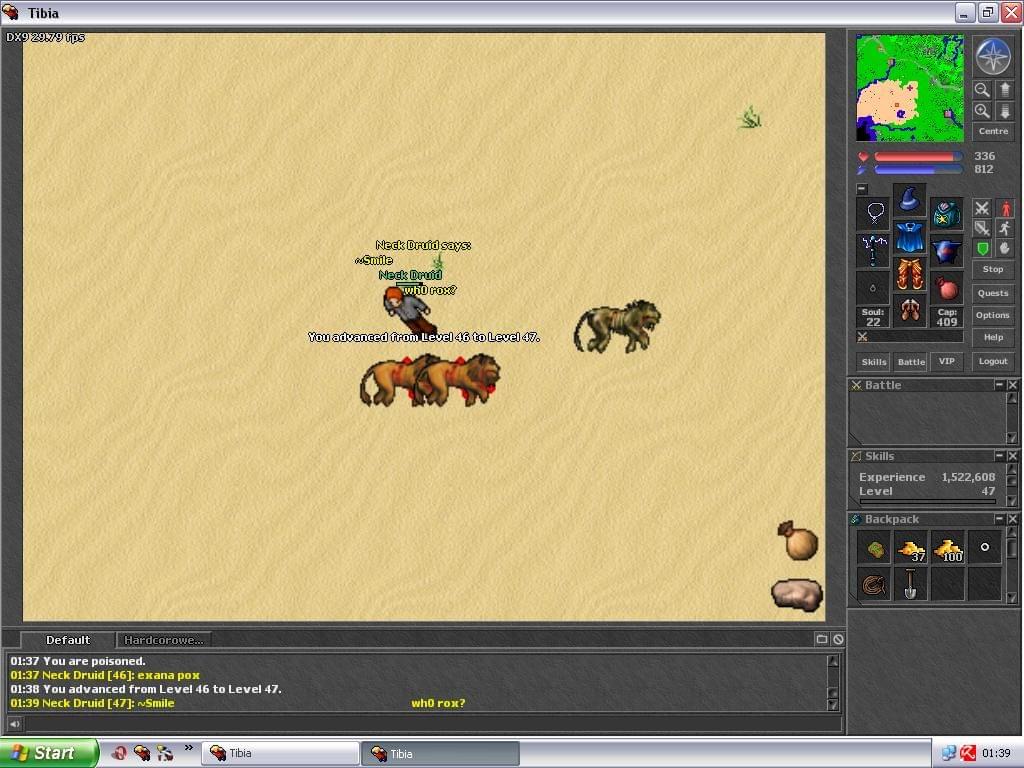Click the compass rose on the minimap
The width and height of the screenshot is (1024, 768).
click(x=993, y=56)
